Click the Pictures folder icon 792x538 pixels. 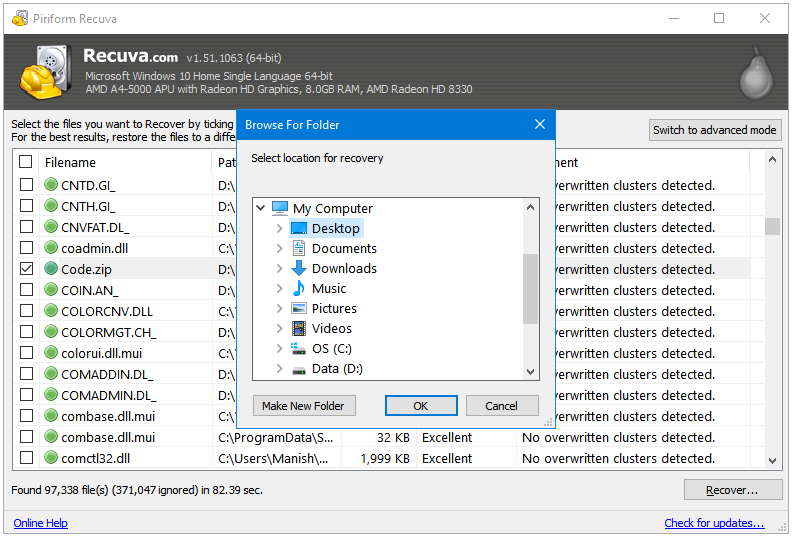298,308
